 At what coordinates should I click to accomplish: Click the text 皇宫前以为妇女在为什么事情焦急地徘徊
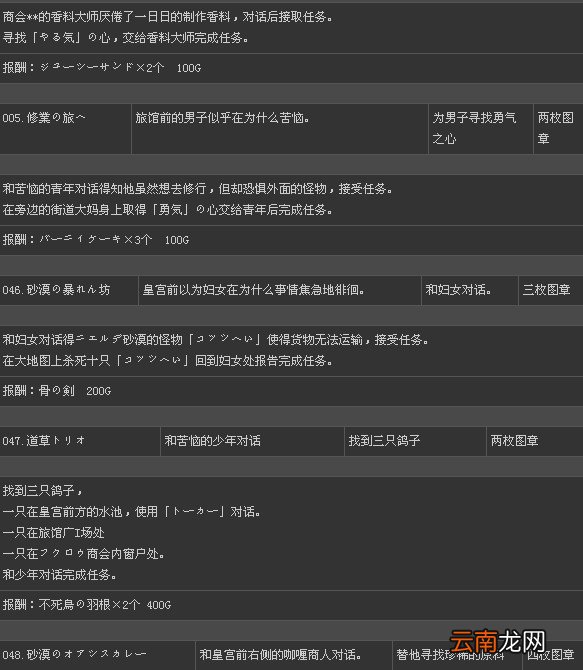coord(253,290)
